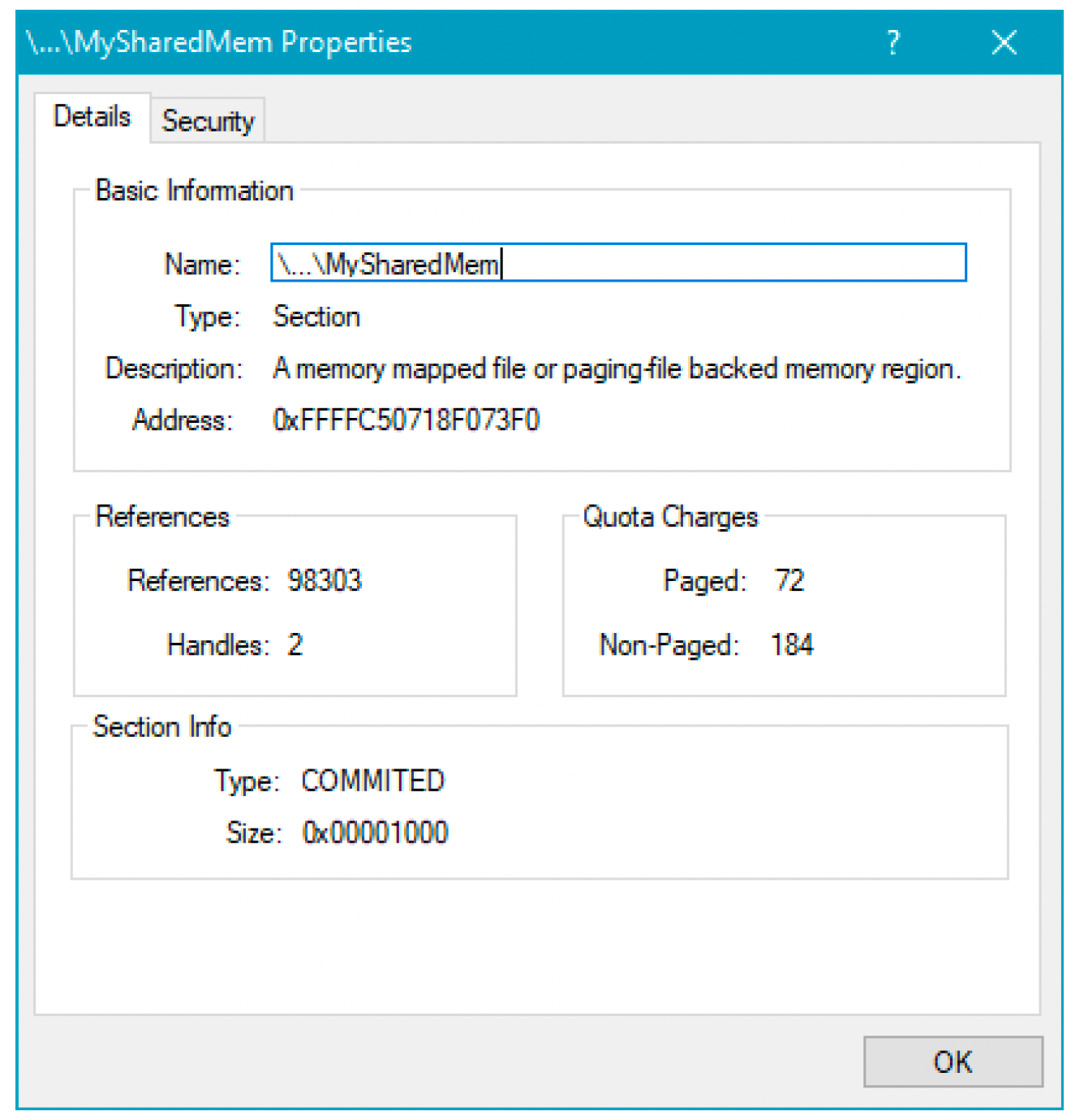This screenshot has height=1120, width=1071.
Task: Click the Paged quota value 72
Action: [789, 580]
